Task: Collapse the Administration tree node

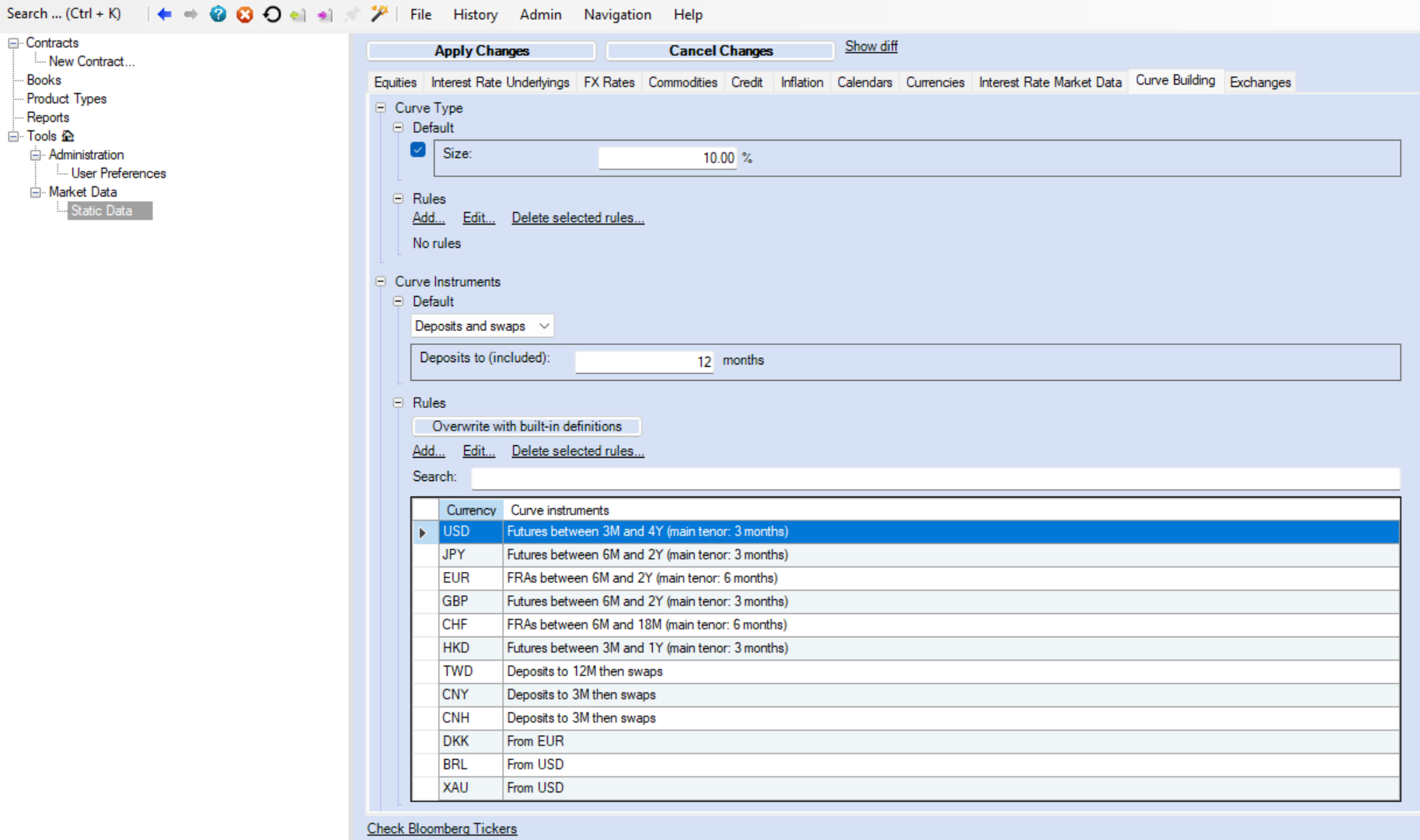Action: [x=36, y=155]
